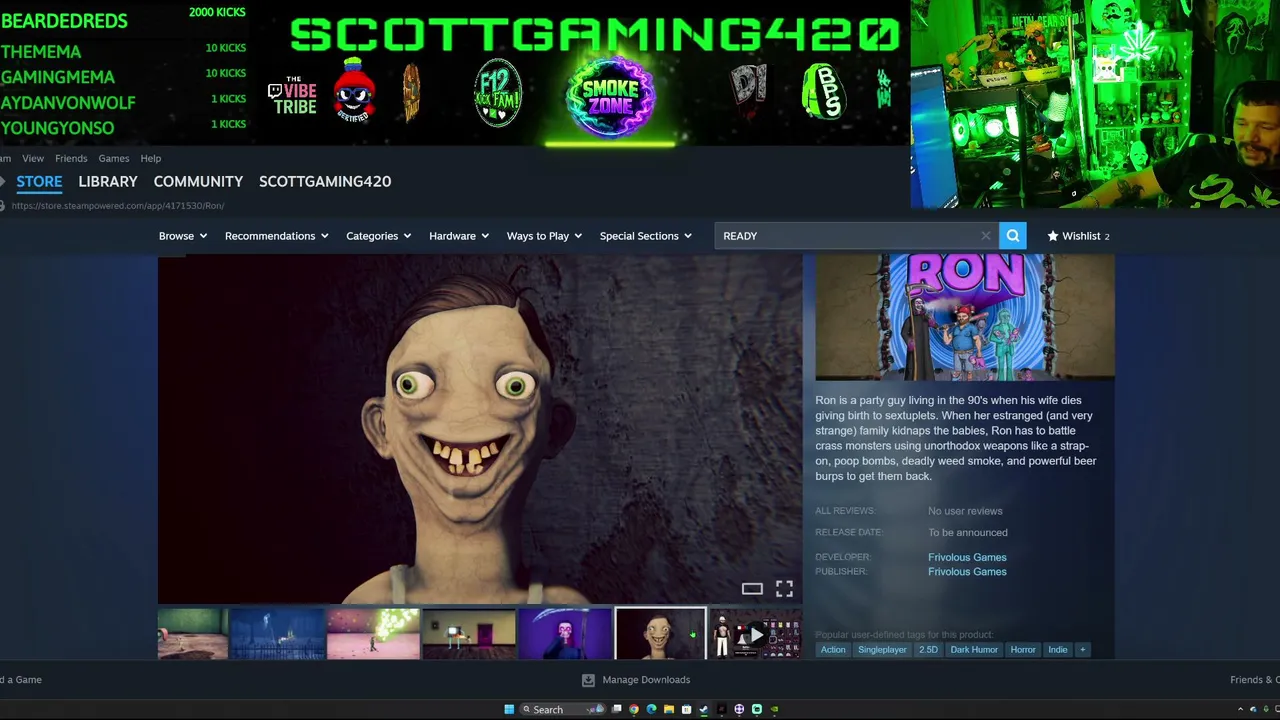
Task: Open the Games menu
Action: pyautogui.click(x=114, y=158)
